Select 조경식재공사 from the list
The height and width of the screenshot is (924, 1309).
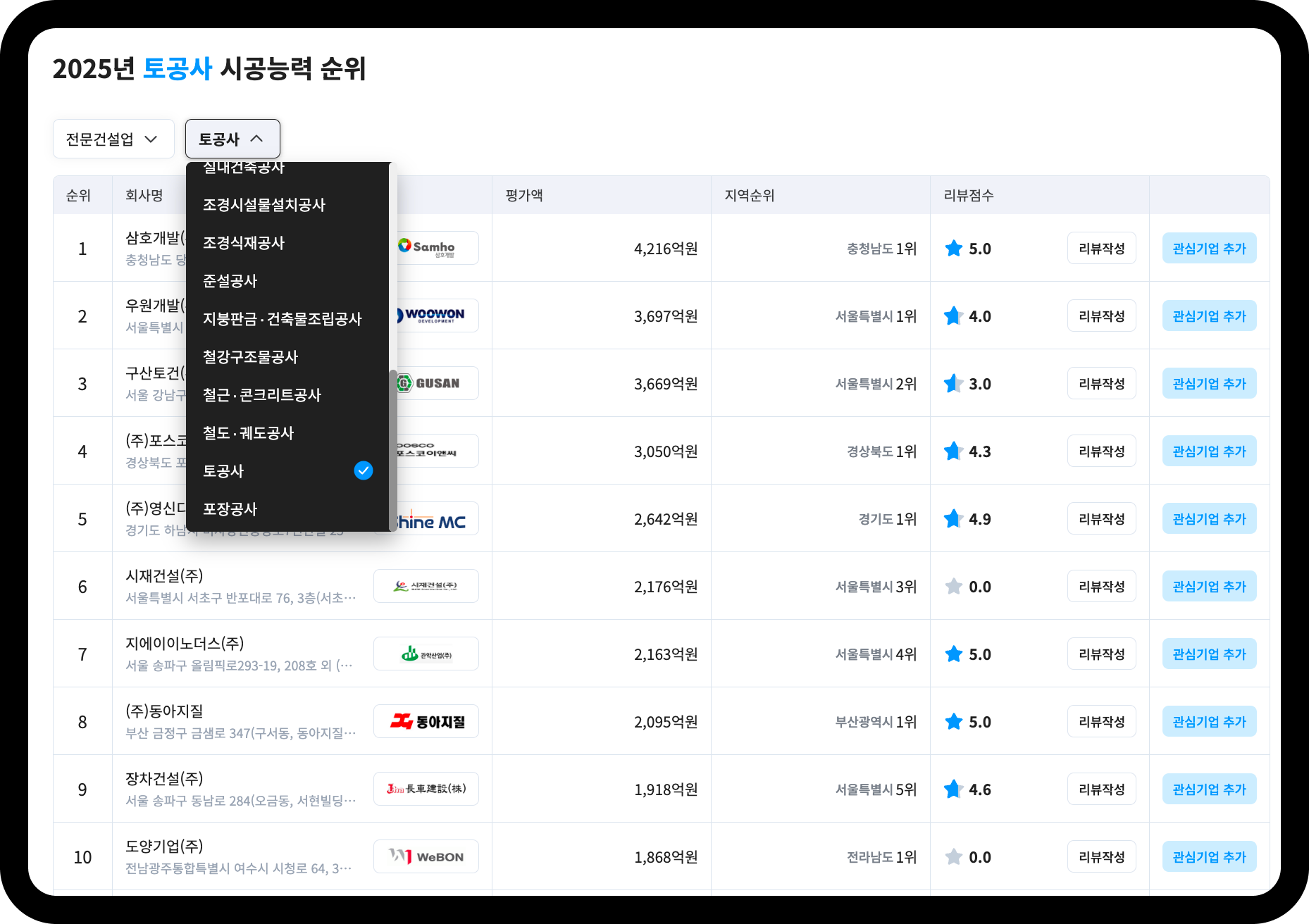pos(287,243)
